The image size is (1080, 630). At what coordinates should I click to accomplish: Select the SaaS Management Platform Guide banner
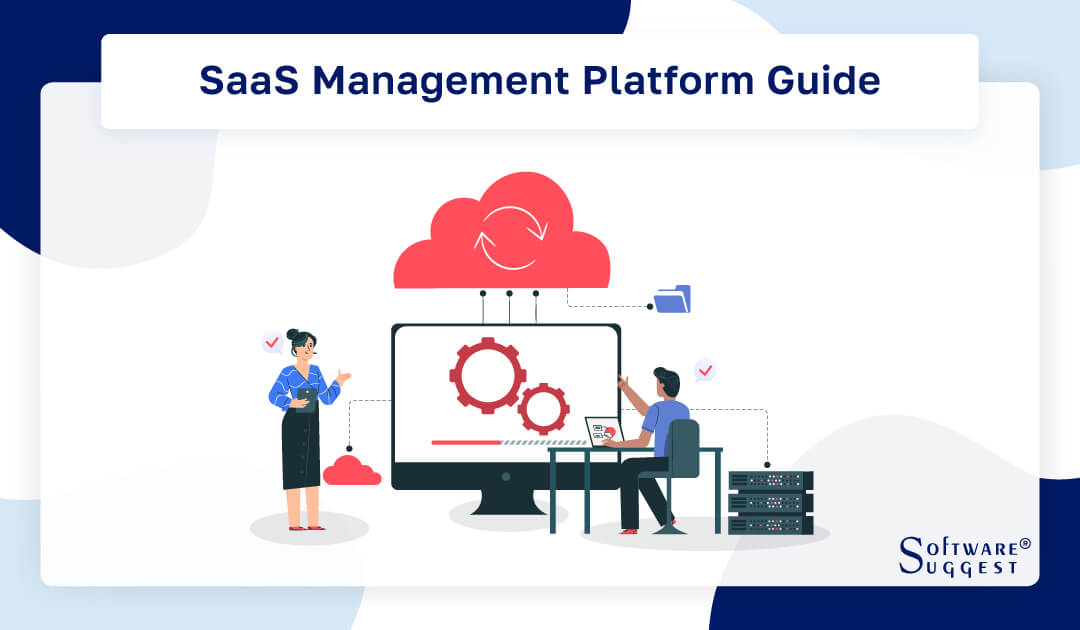pos(540,80)
